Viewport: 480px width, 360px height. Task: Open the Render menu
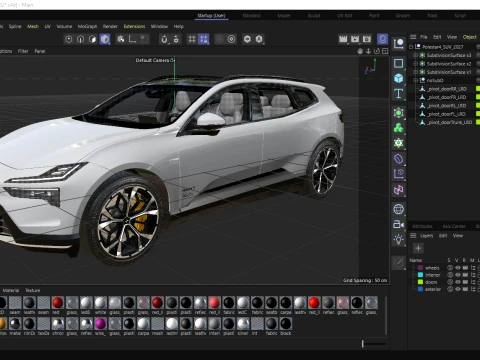tap(110, 26)
